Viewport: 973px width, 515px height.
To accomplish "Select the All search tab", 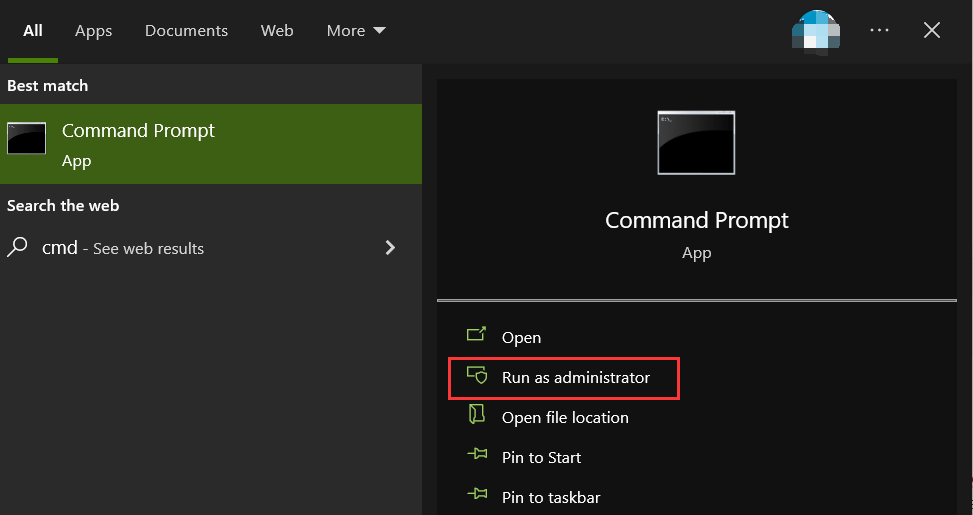I will (33, 30).
